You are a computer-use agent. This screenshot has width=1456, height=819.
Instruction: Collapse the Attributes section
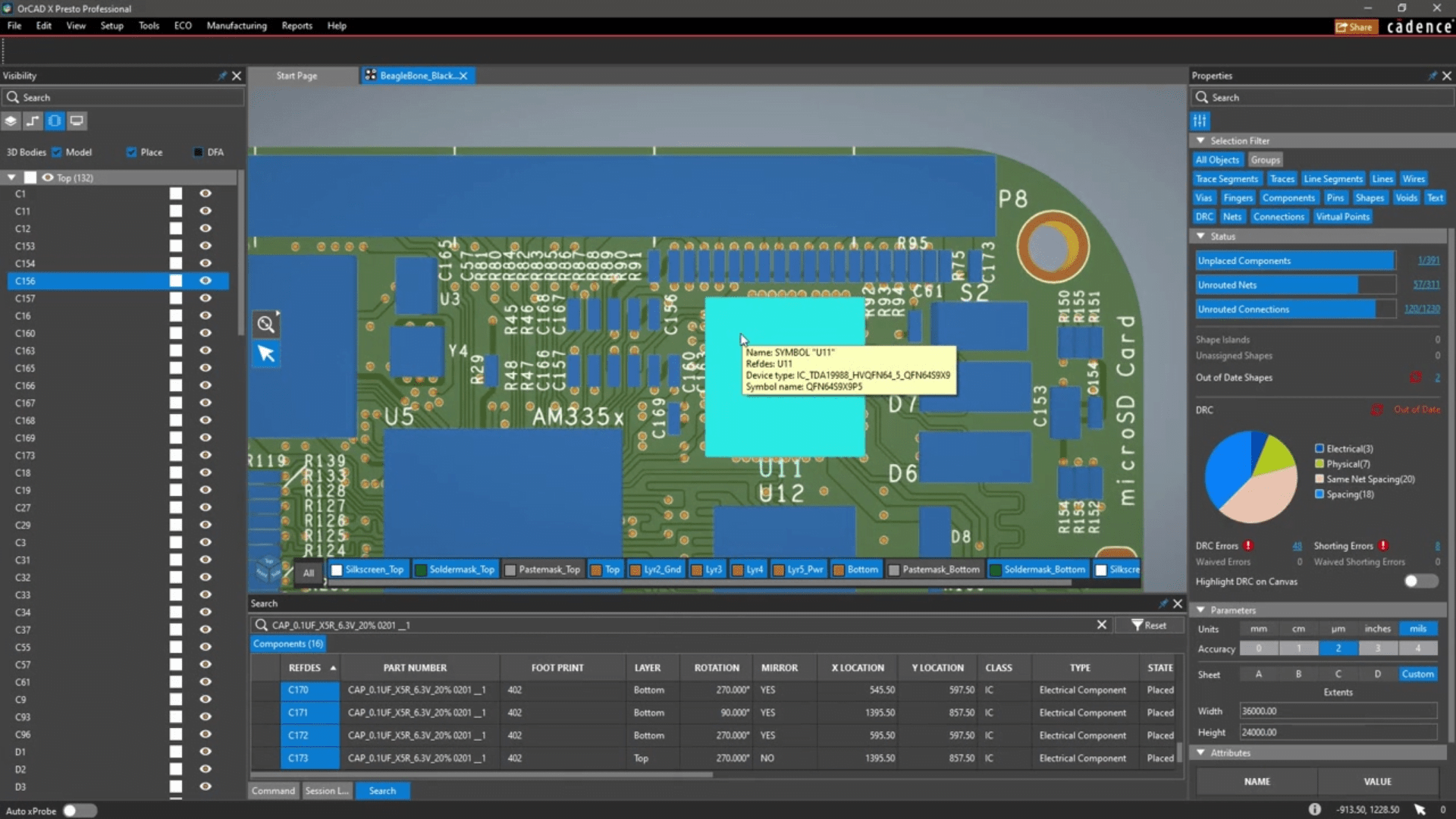point(1200,752)
